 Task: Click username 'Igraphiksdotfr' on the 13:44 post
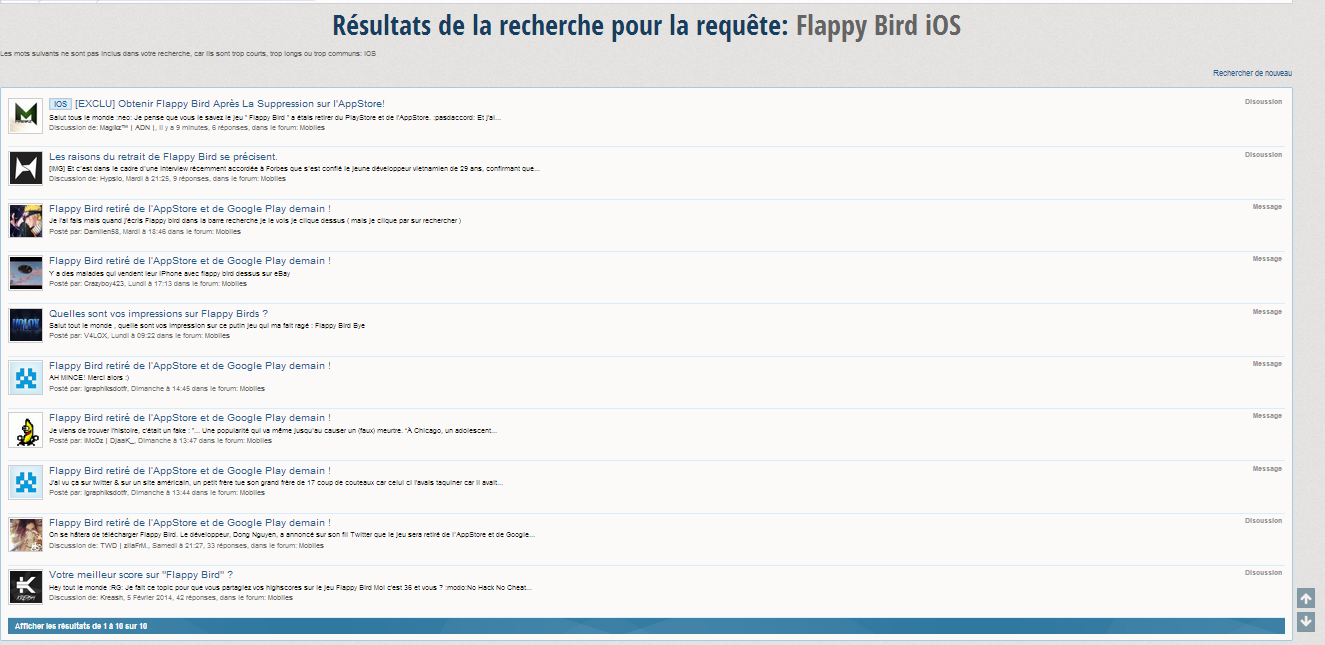click(x=106, y=492)
